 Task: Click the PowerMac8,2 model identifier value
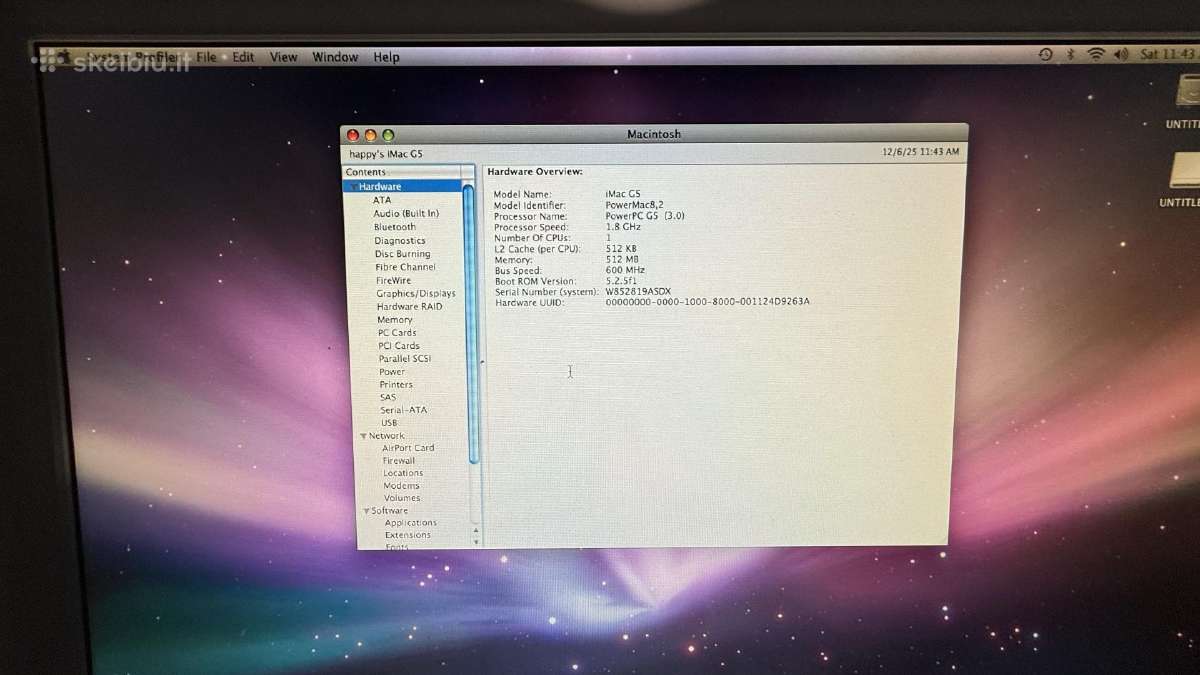[634, 205]
